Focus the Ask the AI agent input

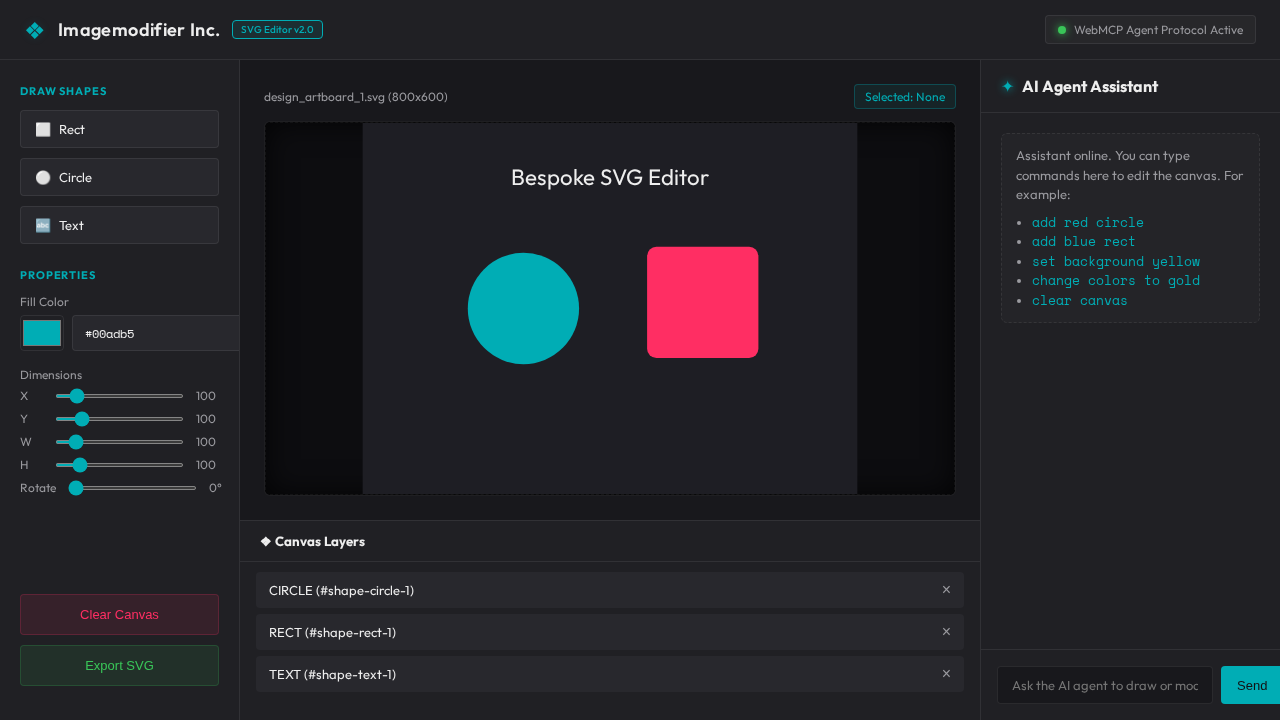click(1105, 685)
